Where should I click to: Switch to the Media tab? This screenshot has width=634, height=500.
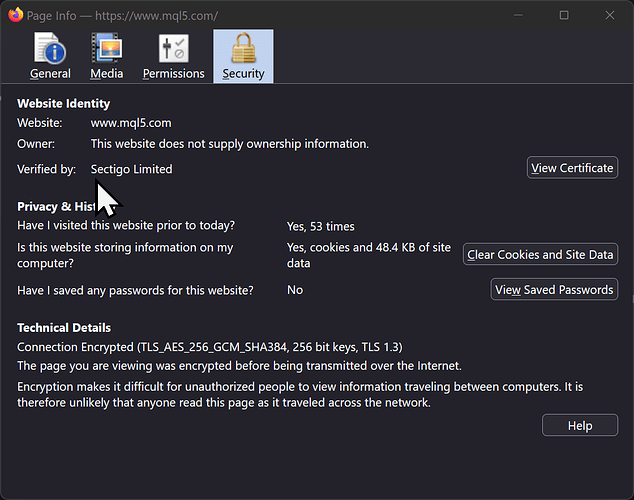pyautogui.click(x=107, y=56)
